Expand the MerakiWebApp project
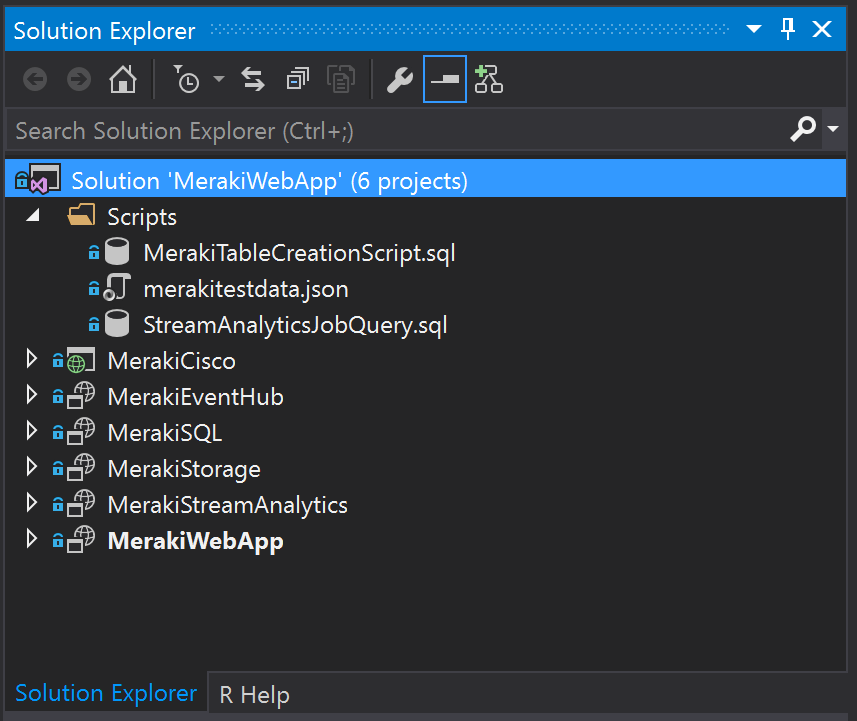Viewport: 857px width, 721px height. (x=32, y=540)
